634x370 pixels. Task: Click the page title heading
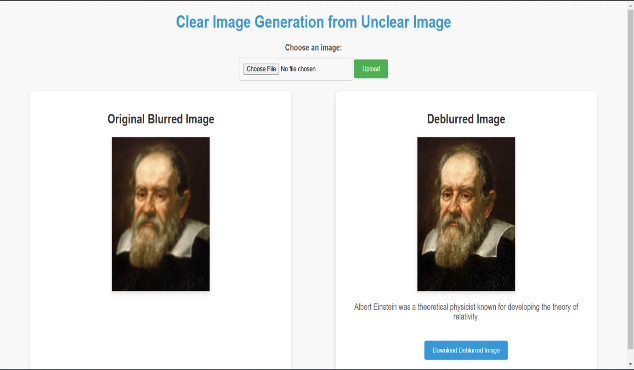tap(313, 22)
